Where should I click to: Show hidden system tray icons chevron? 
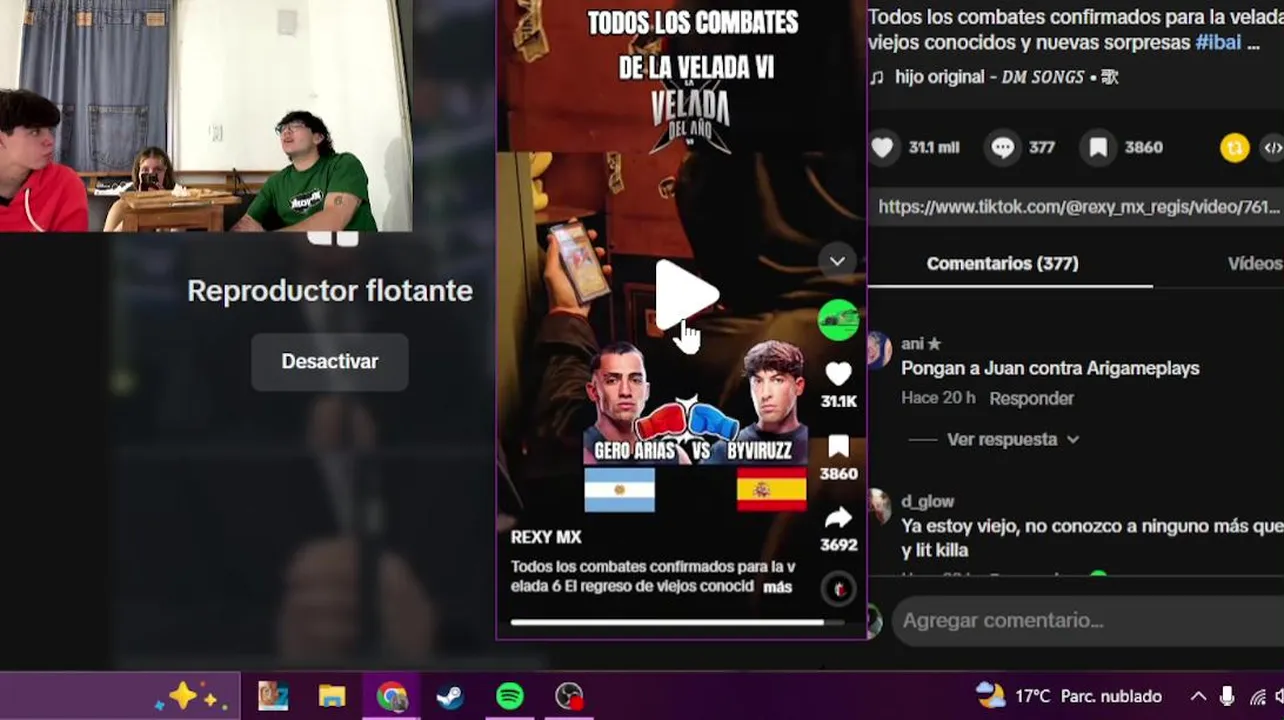tap(1198, 696)
